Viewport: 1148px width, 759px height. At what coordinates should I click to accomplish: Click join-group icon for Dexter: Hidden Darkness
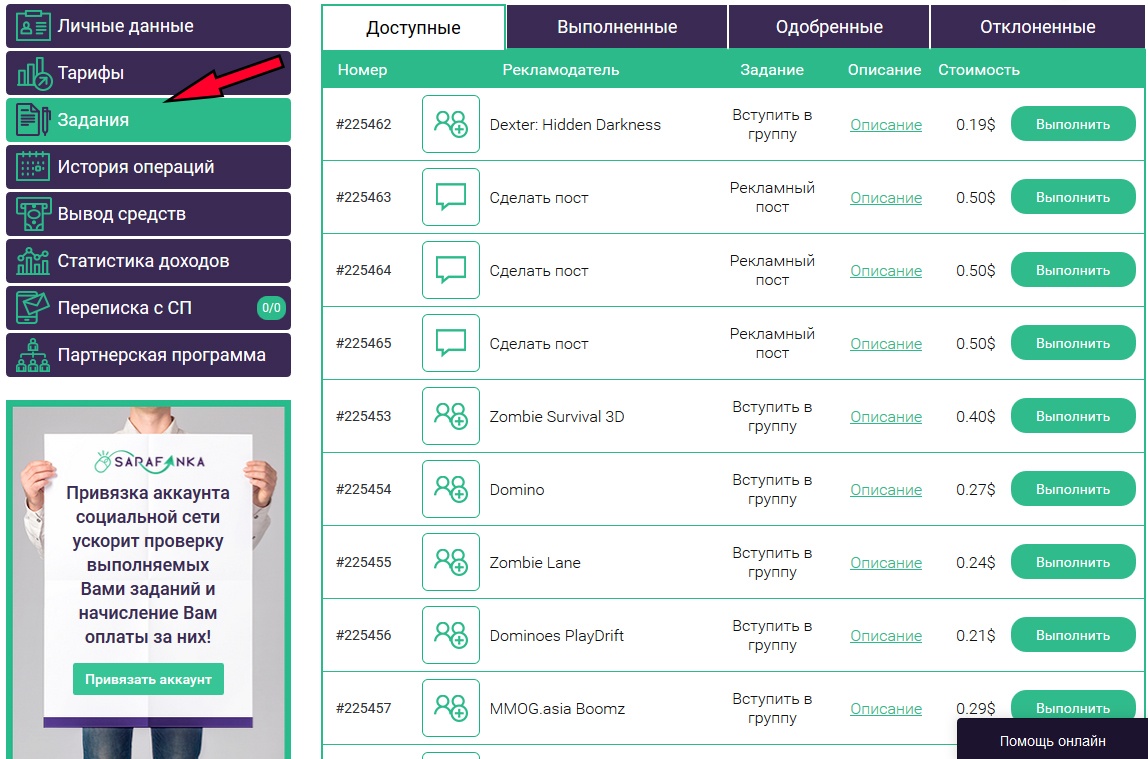451,124
